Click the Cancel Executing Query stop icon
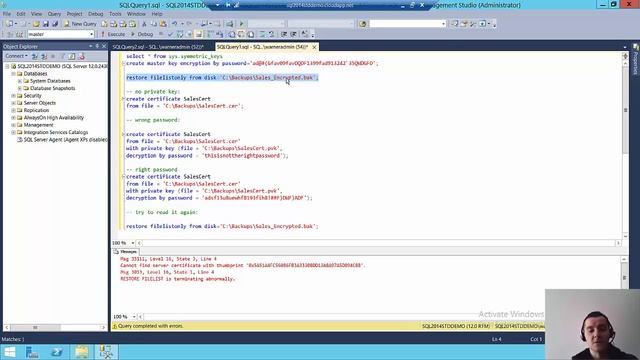Screen dimensions: 640x360 (161, 34)
